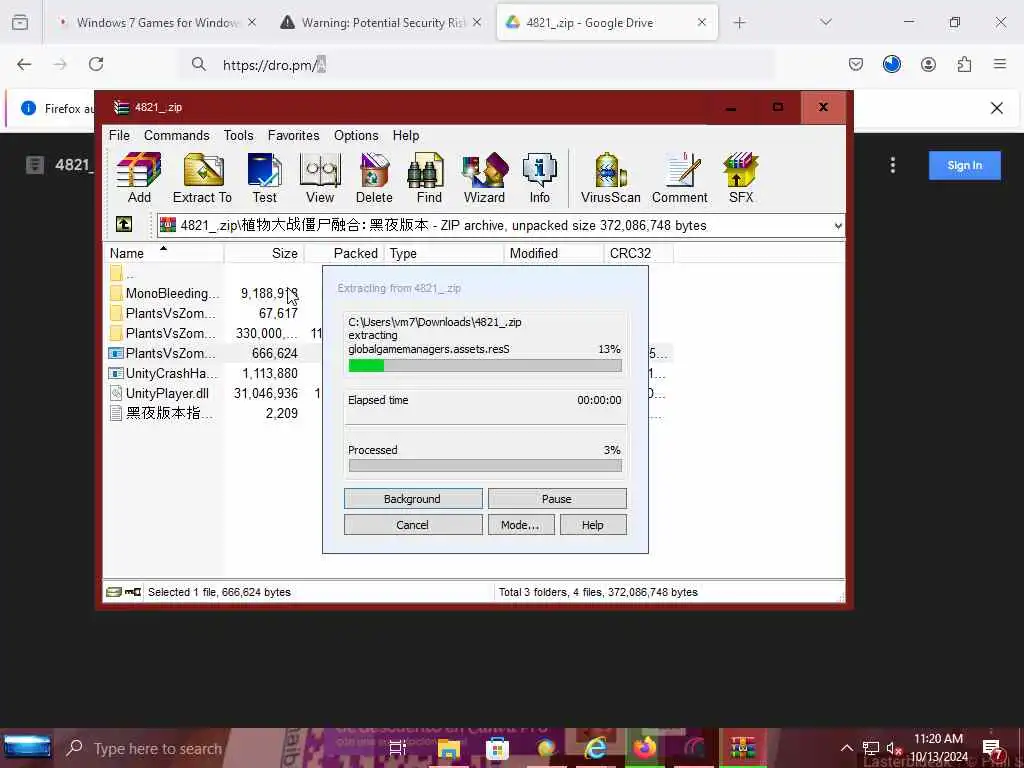The width and height of the screenshot is (1024, 768).
Task: Open the Wizard toolbar icon
Action: pos(484,178)
